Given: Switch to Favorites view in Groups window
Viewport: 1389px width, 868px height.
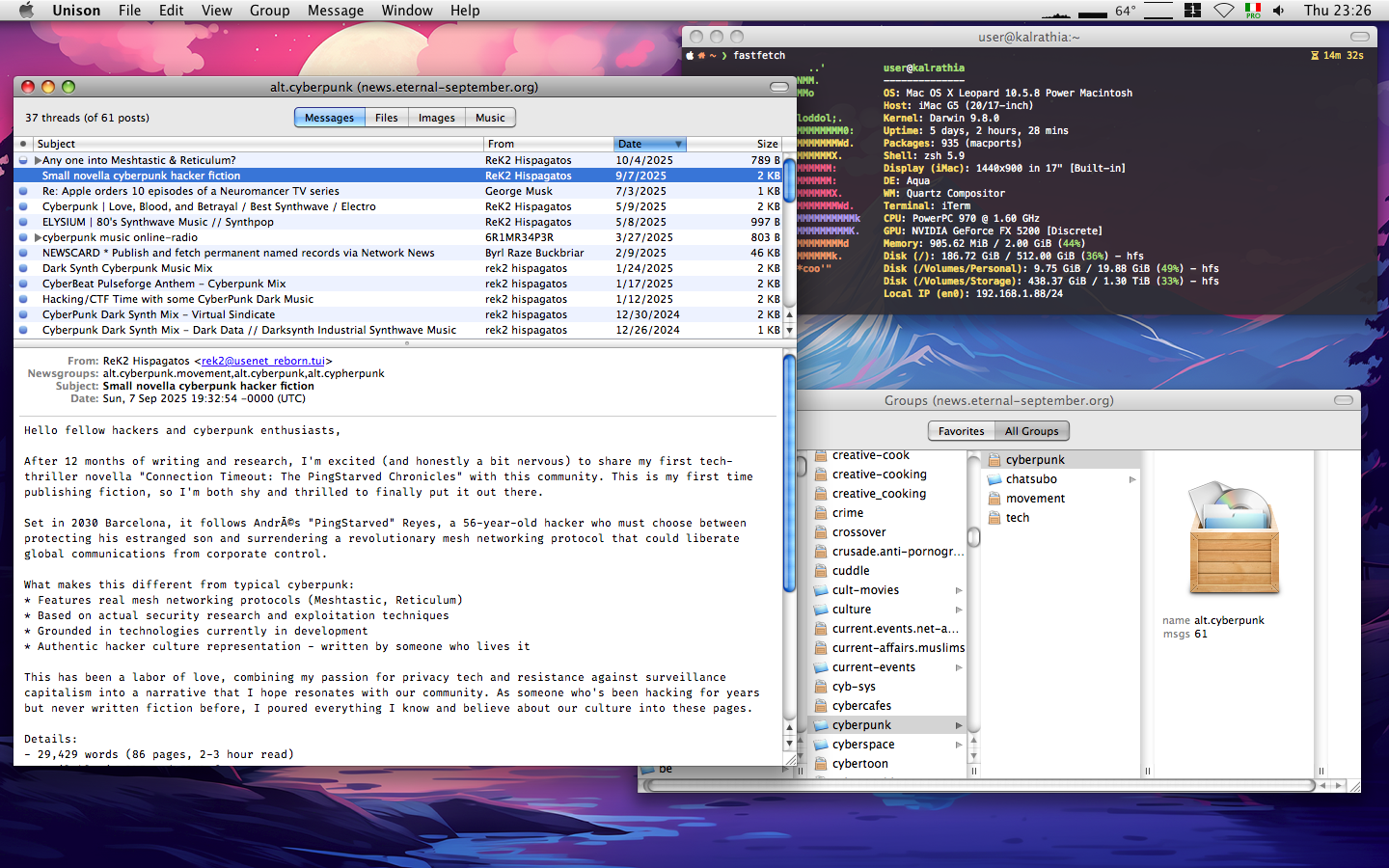Looking at the screenshot, I should (x=961, y=431).
